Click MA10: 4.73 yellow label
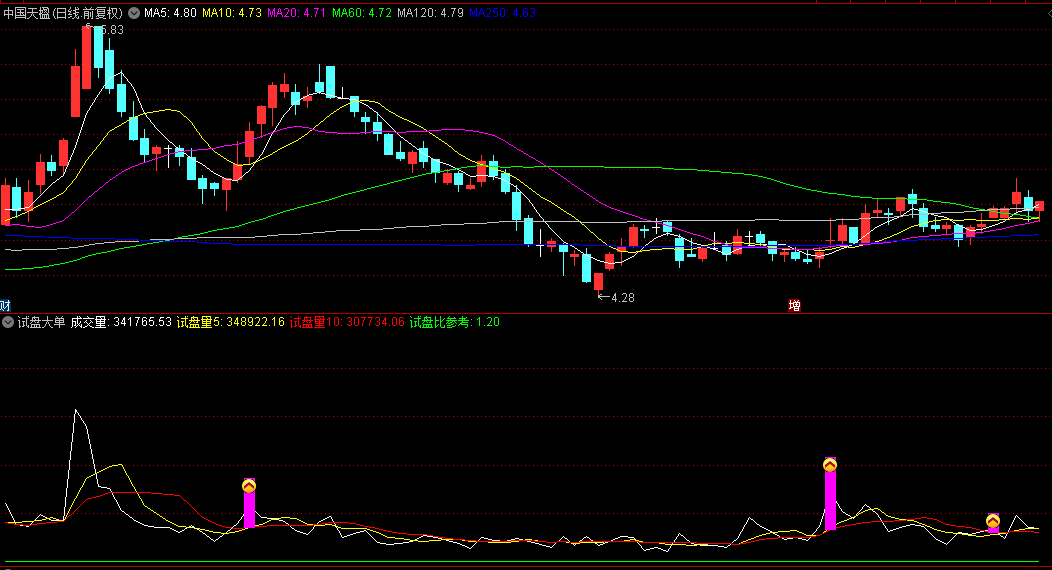Screen dimensions: 1052x570 point(232,13)
